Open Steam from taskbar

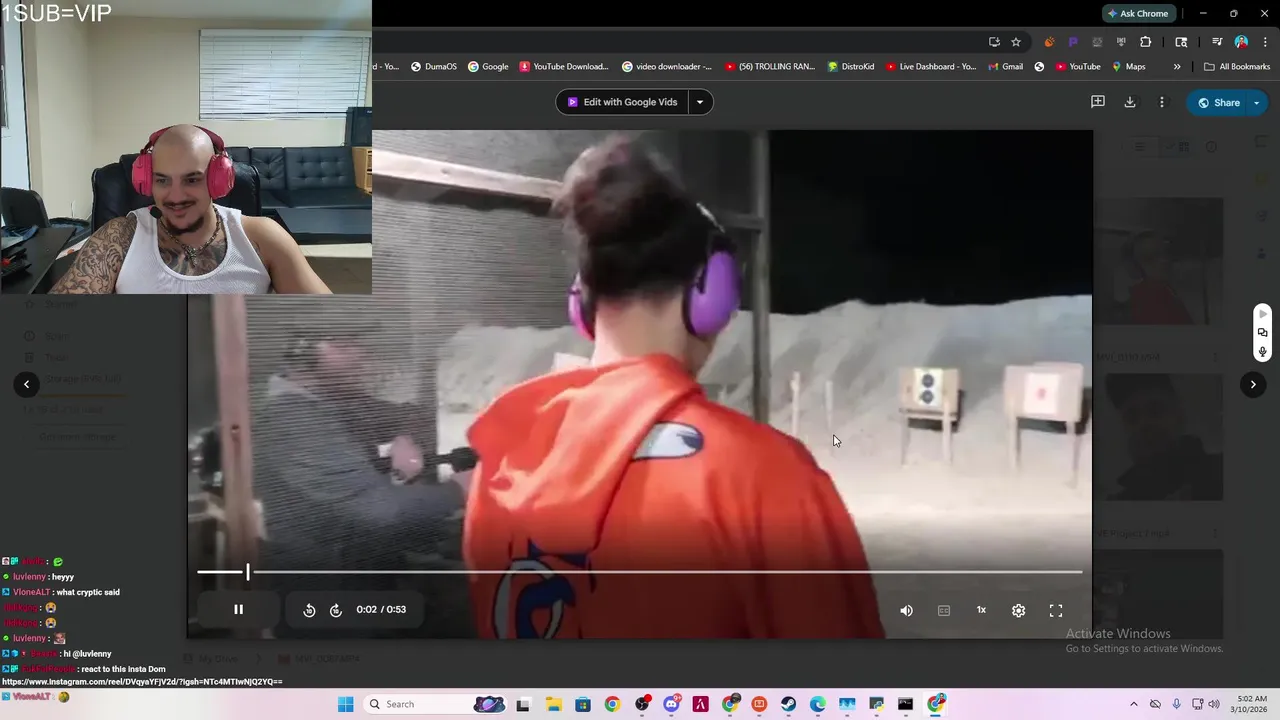[789, 704]
